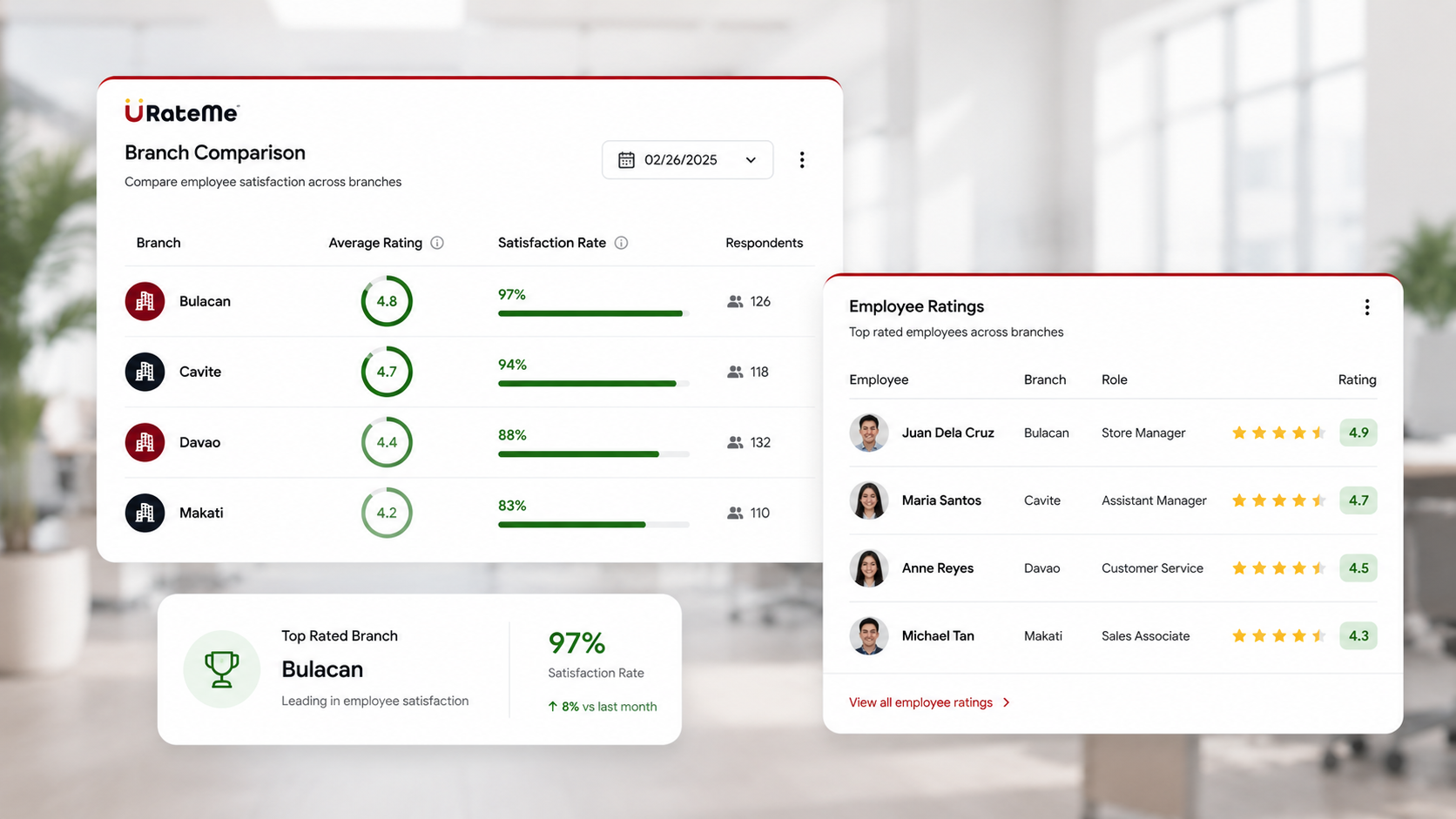Click Michael Tan's star rating
The image size is (1456, 819).
[x=1278, y=636]
